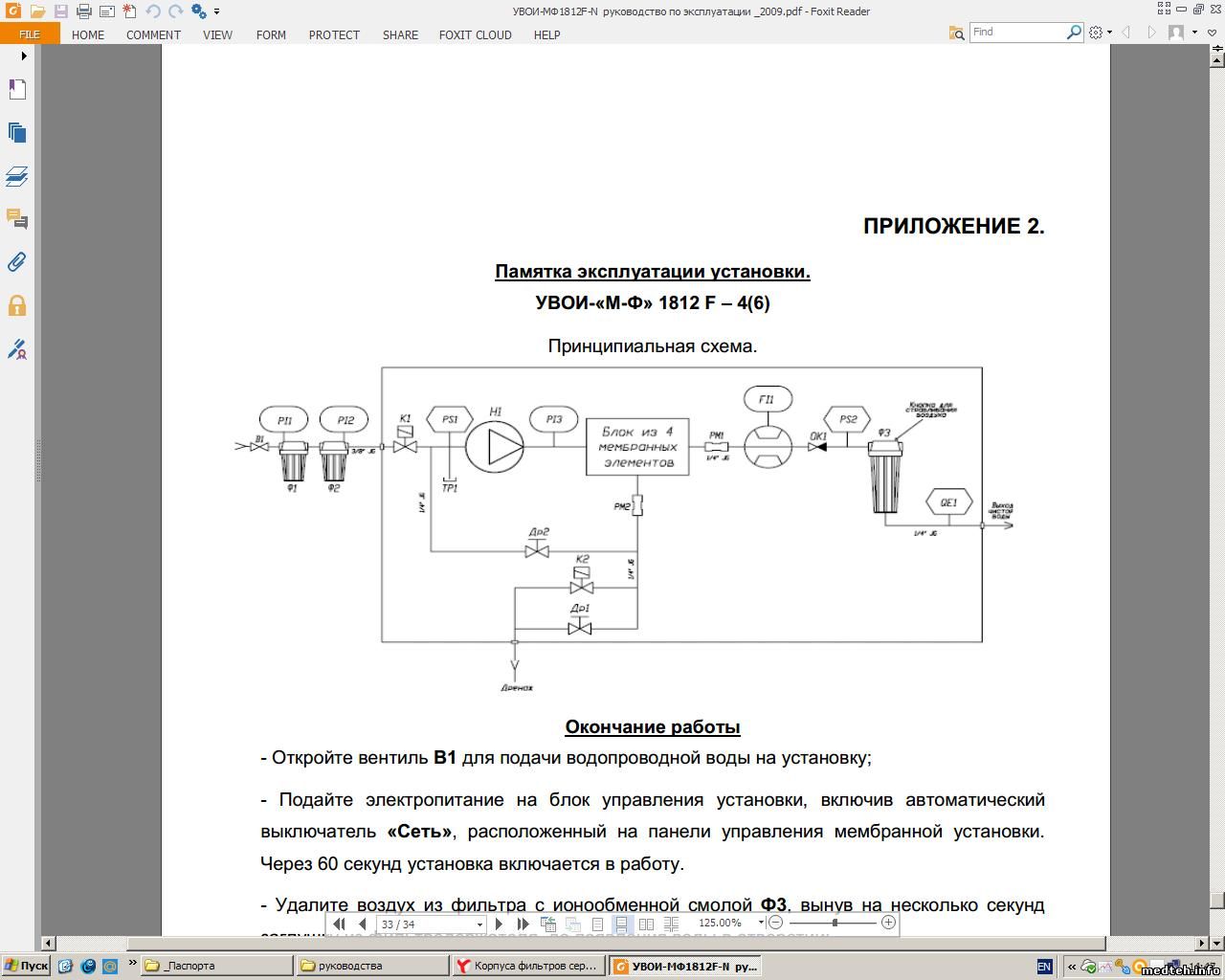This screenshot has height=980, width=1225.
Task: Switch to the PROTECT ribbon tab
Action: (x=334, y=34)
